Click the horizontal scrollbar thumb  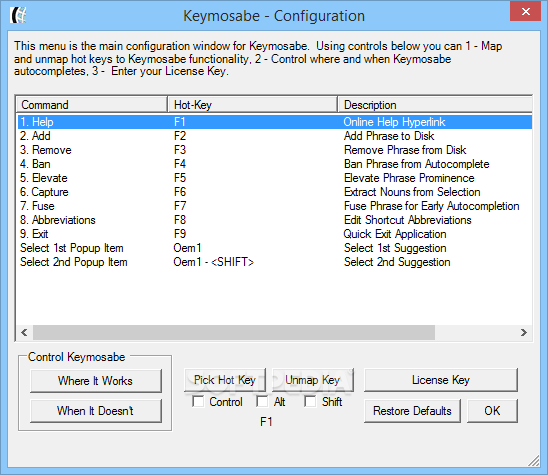pyautogui.click(x=234, y=332)
